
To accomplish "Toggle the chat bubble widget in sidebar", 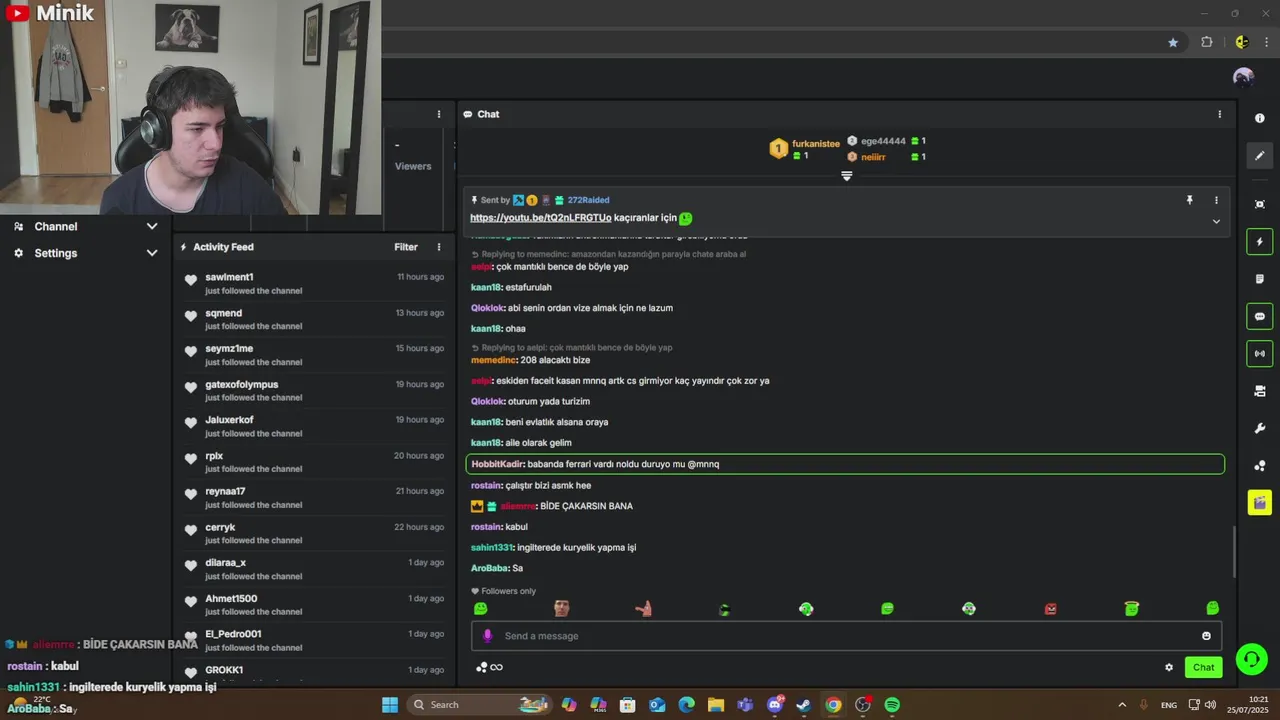I will click(1259, 316).
